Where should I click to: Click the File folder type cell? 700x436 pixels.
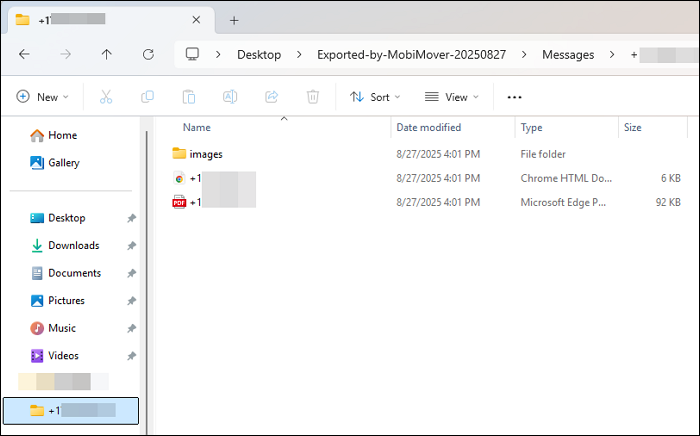(x=543, y=154)
